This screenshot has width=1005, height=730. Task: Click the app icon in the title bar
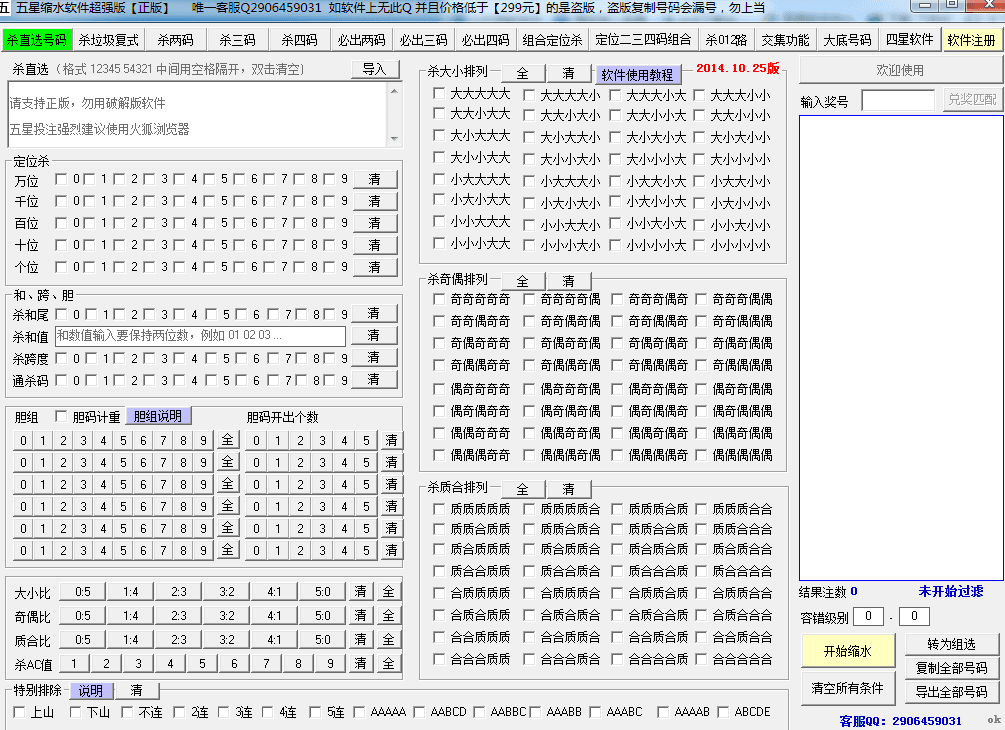tap(7, 8)
